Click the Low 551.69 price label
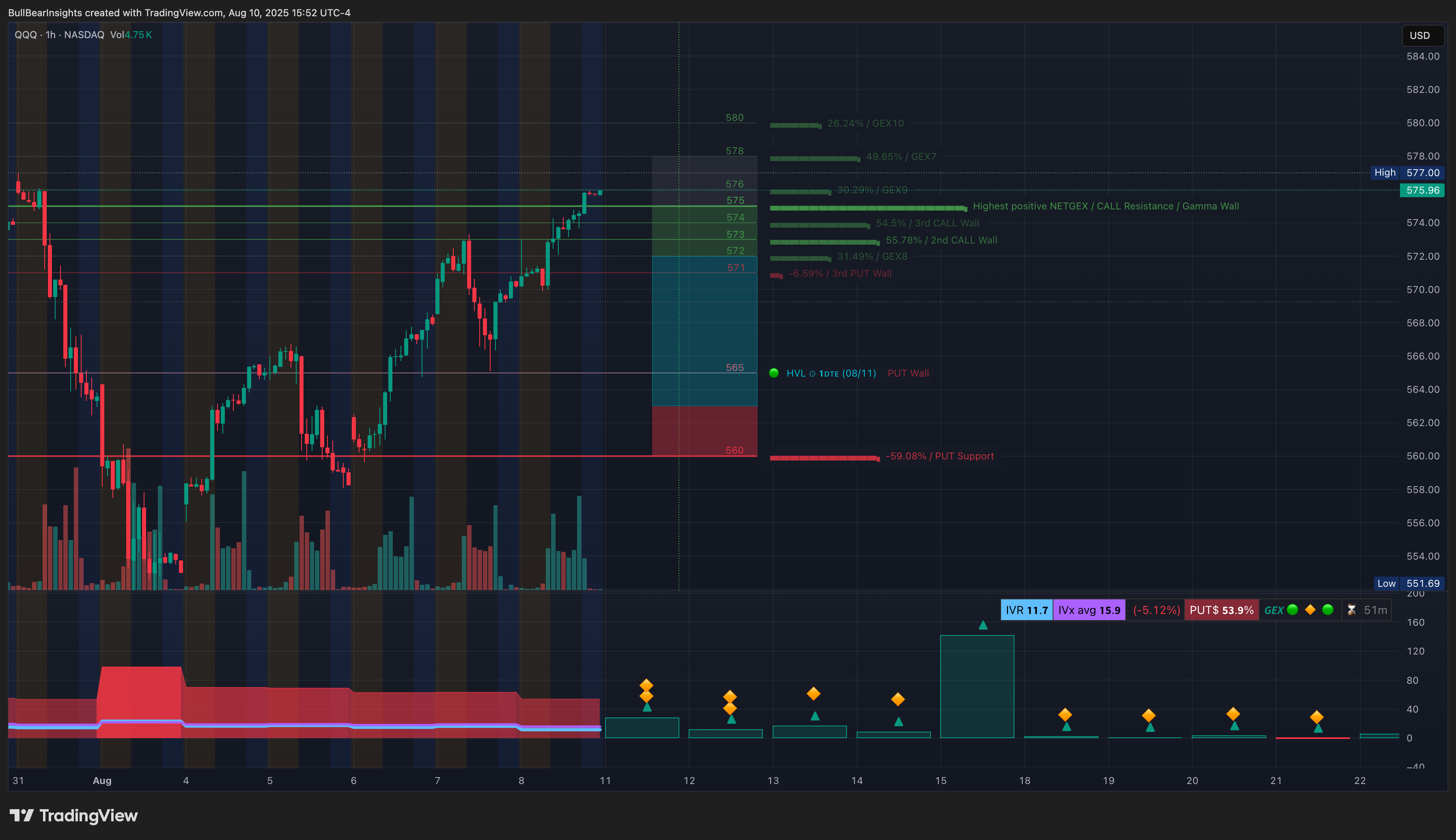Image resolution: width=1456 pixels, height=840 pixels. (x=1409, y=583)
